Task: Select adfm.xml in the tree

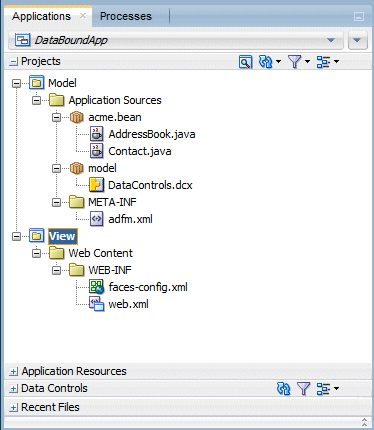Action: [130, 219]
